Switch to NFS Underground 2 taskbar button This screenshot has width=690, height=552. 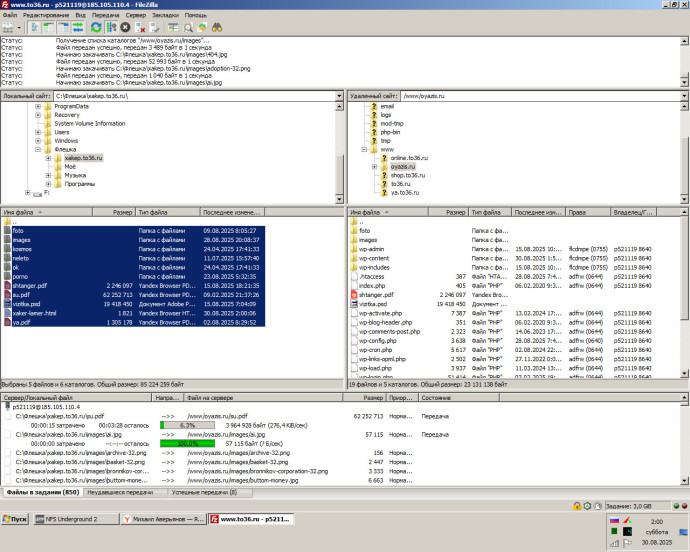point(76,519)
